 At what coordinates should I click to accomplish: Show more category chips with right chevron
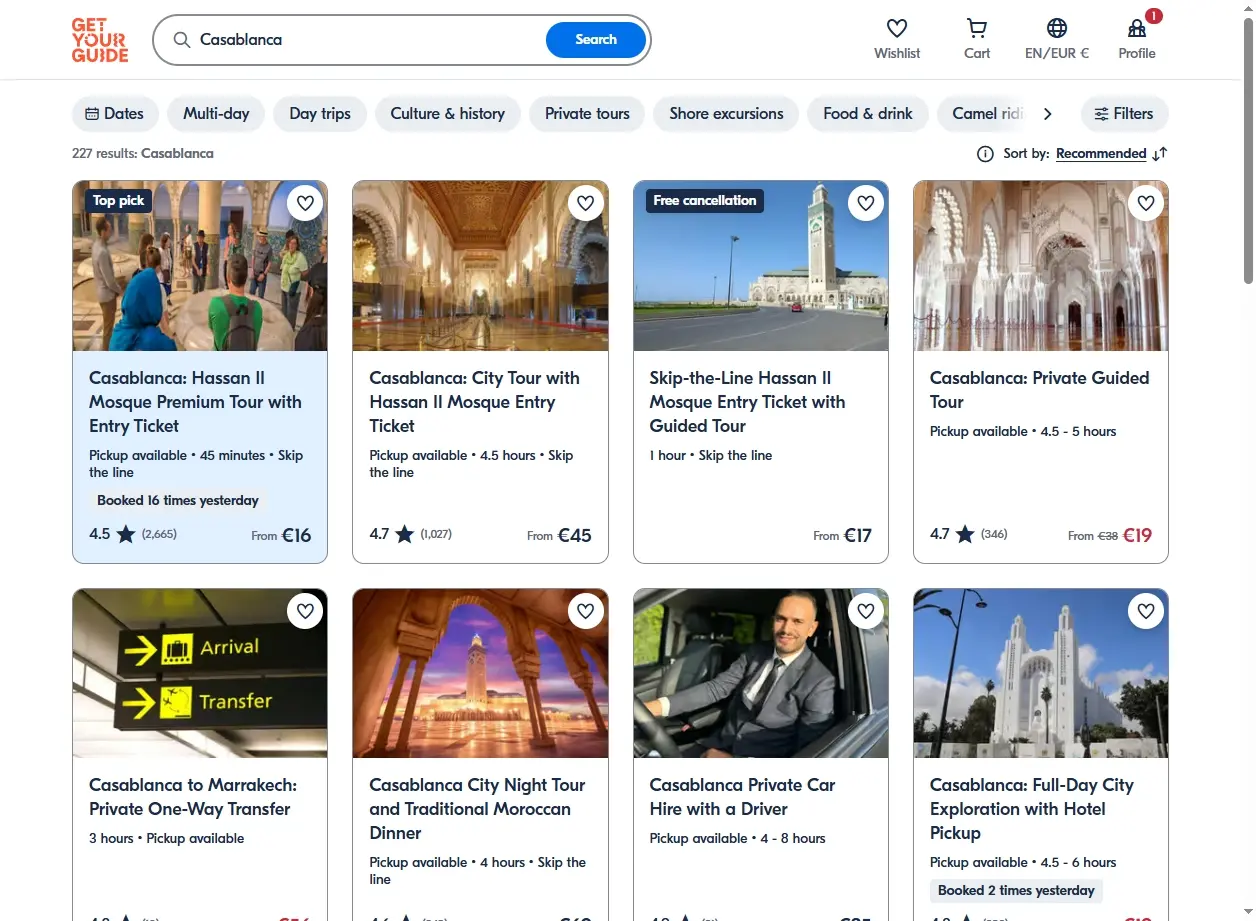1047,113
